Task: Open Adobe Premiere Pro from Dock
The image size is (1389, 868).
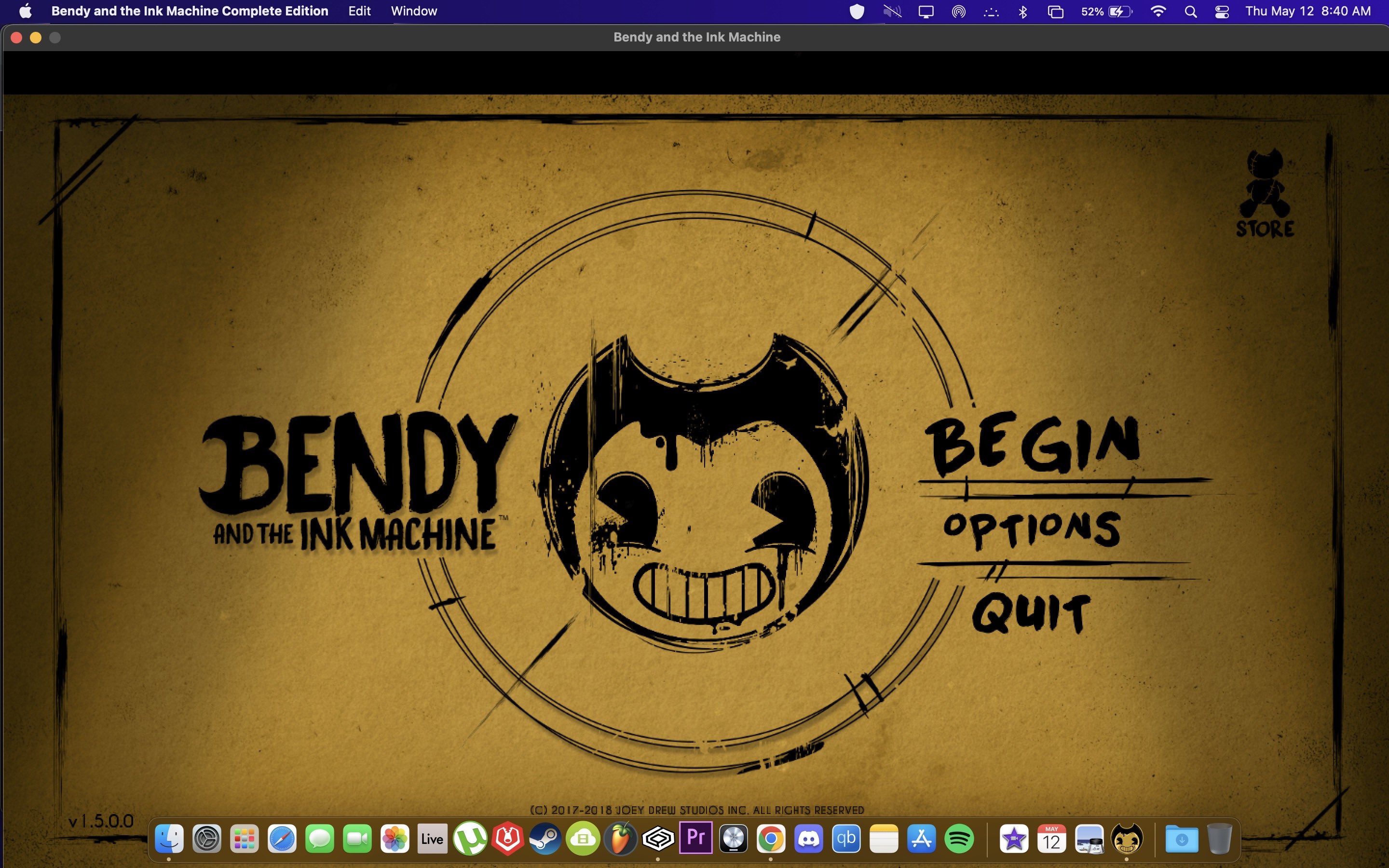Action: (695, 838)
